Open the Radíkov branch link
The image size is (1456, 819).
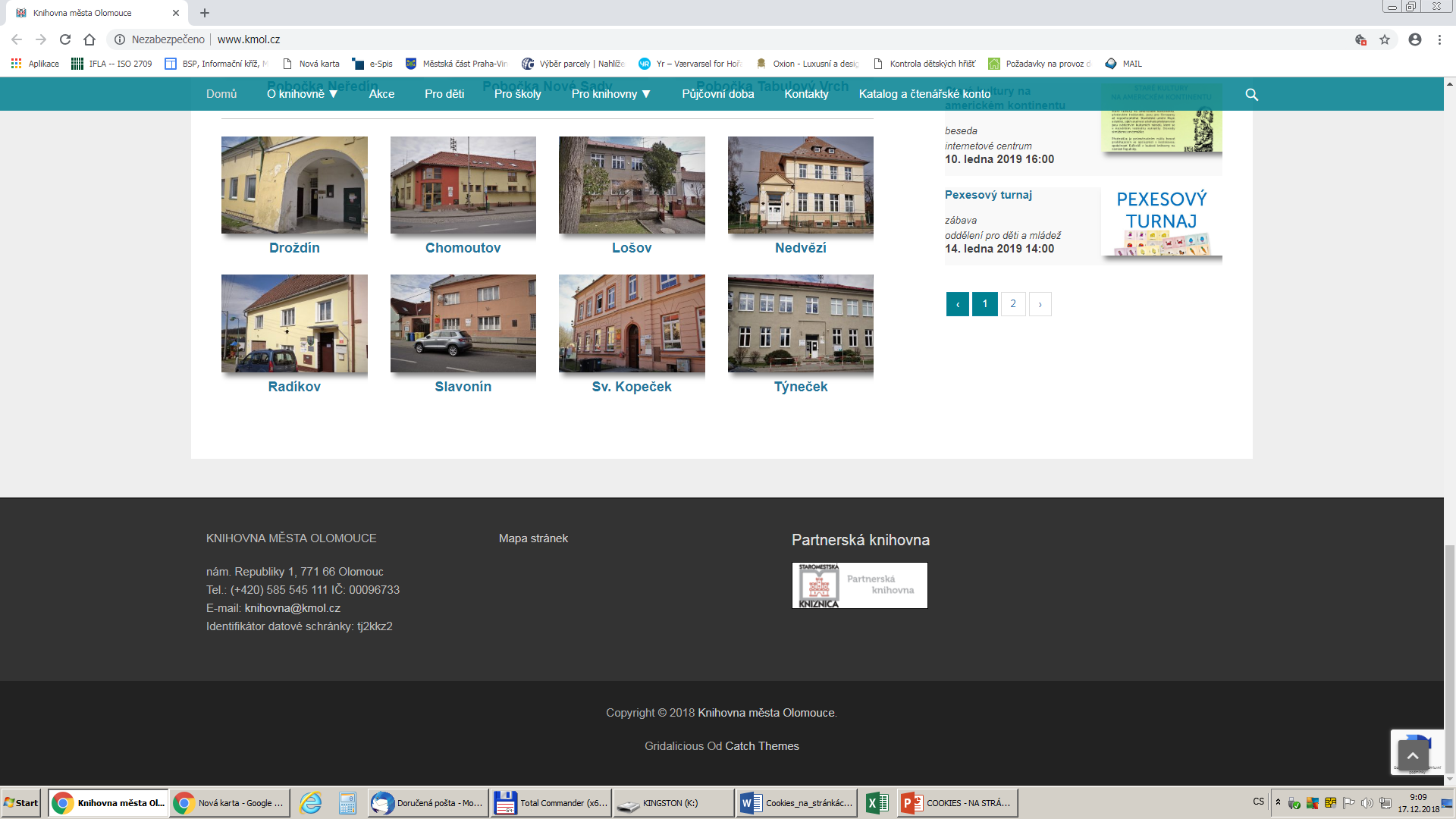tap(294, 387)
